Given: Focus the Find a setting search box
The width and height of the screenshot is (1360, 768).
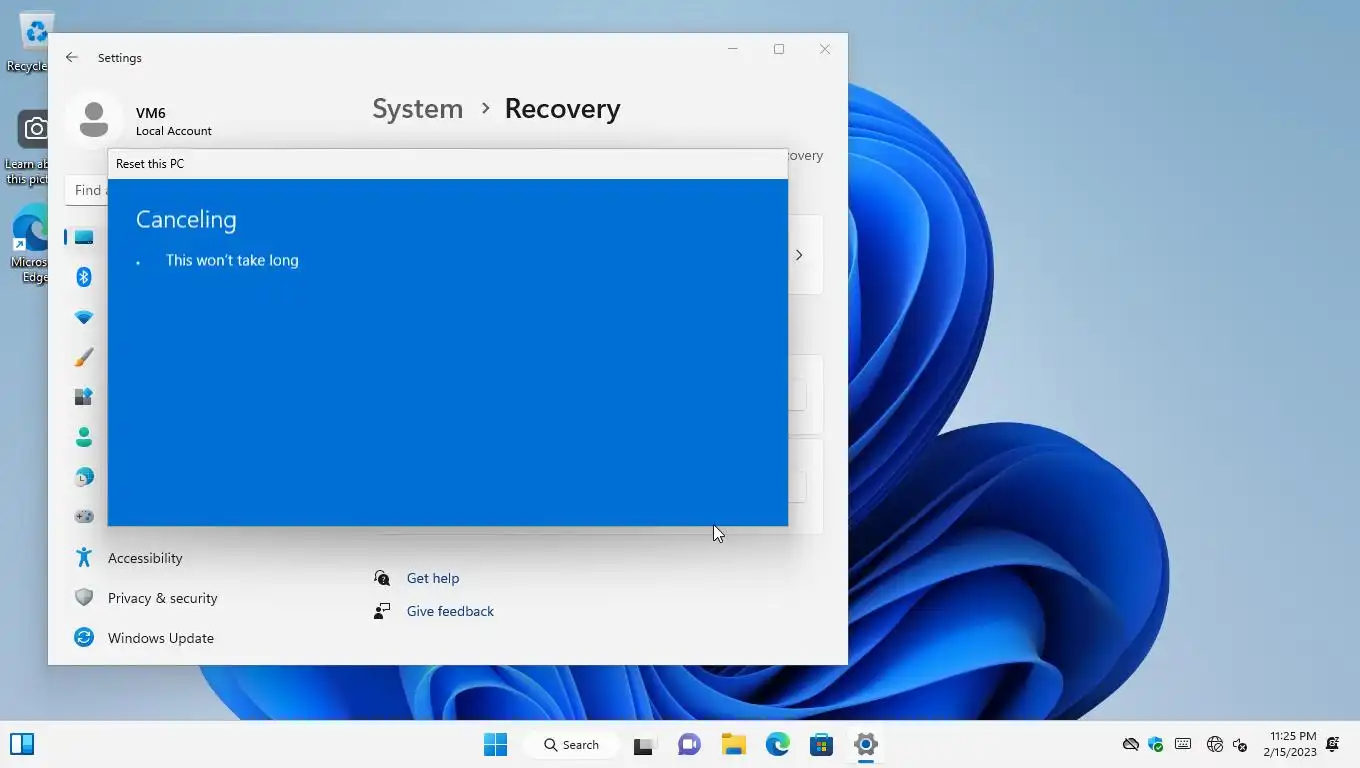Looking at the screenshot, I should [87, 190].
